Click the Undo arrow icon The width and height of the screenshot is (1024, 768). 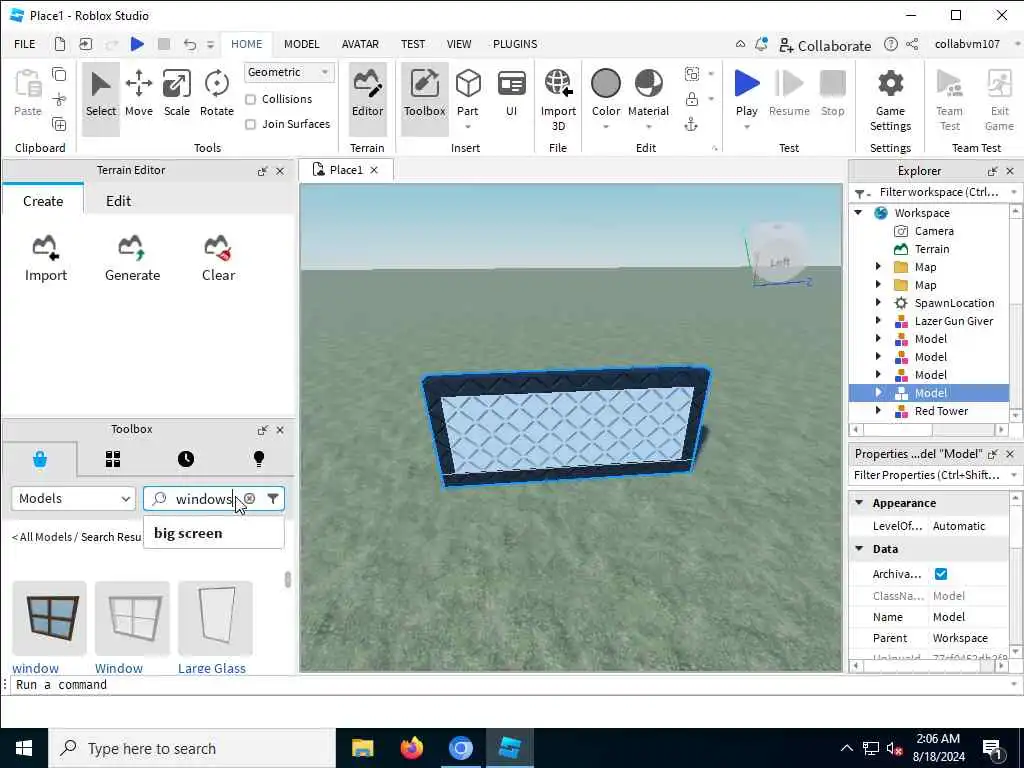(189, 44)
